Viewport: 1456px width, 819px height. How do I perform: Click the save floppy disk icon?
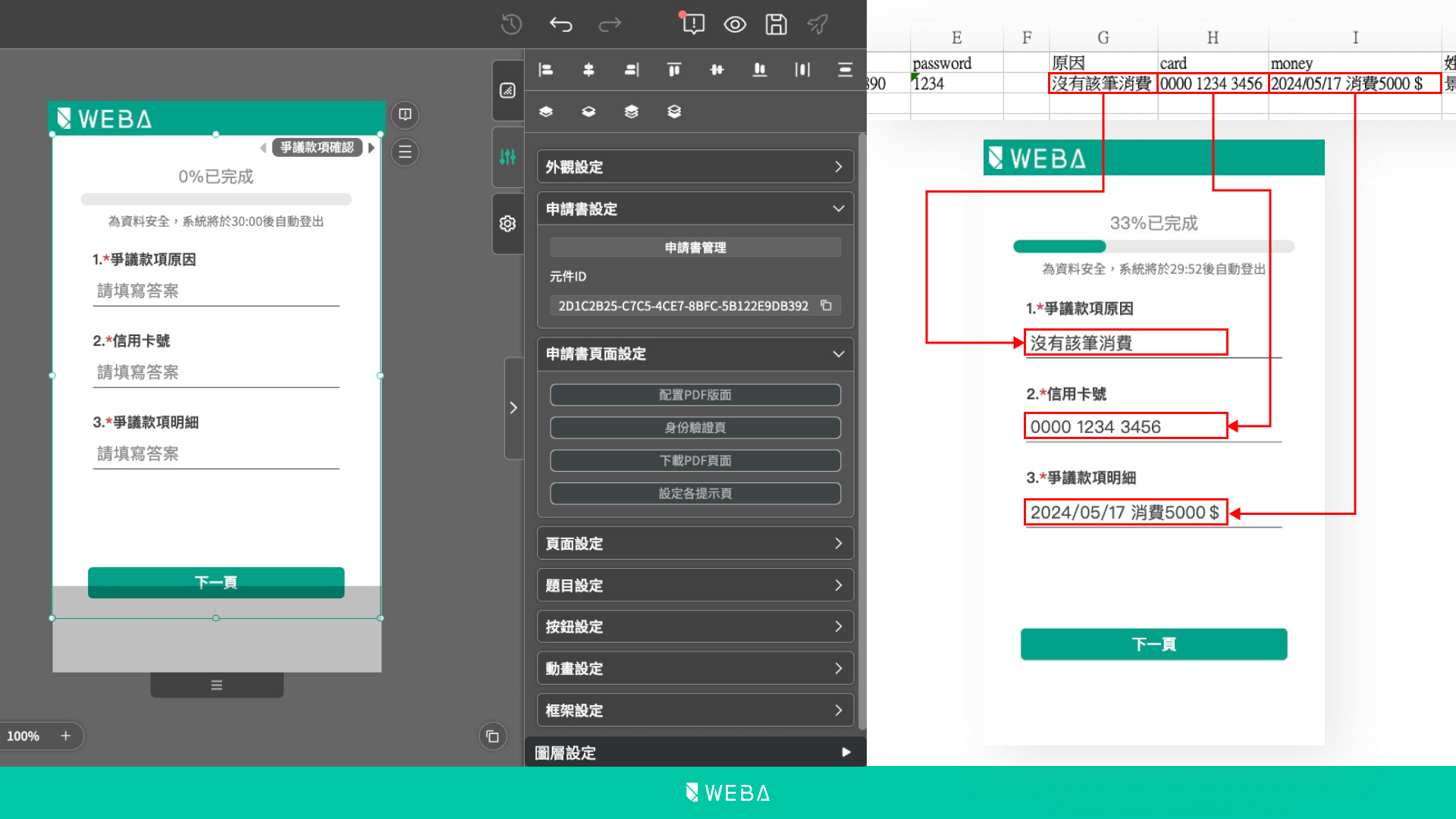[x=776, y=25]
